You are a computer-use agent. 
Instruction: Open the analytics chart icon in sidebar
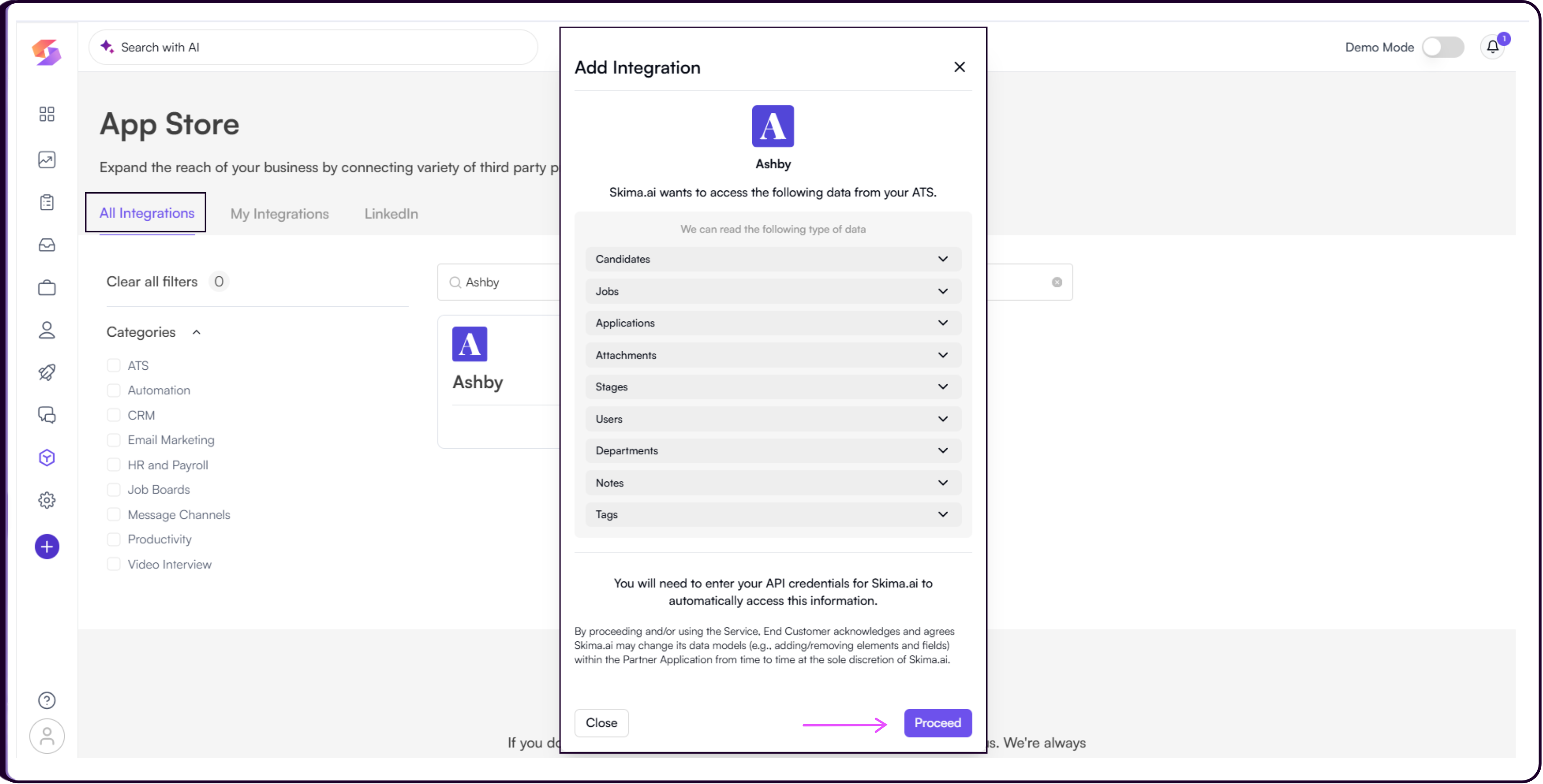[47, 160]
